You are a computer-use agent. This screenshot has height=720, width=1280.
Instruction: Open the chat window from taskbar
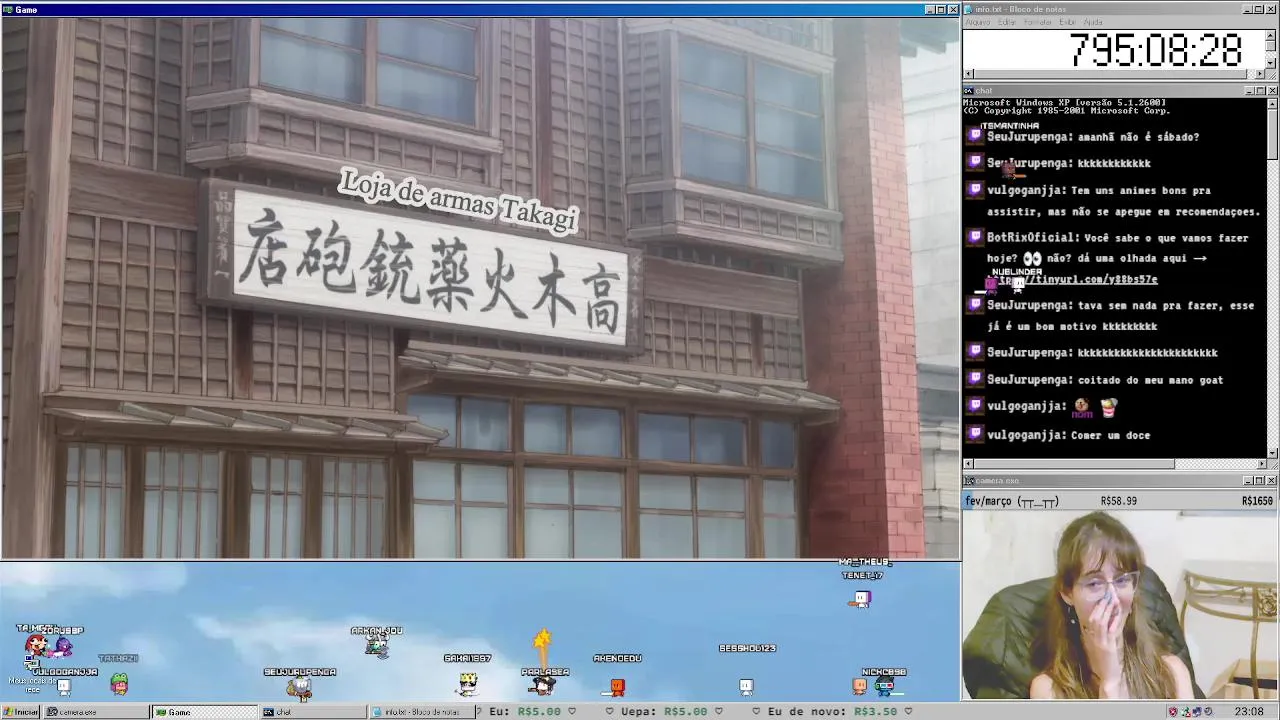314,712
